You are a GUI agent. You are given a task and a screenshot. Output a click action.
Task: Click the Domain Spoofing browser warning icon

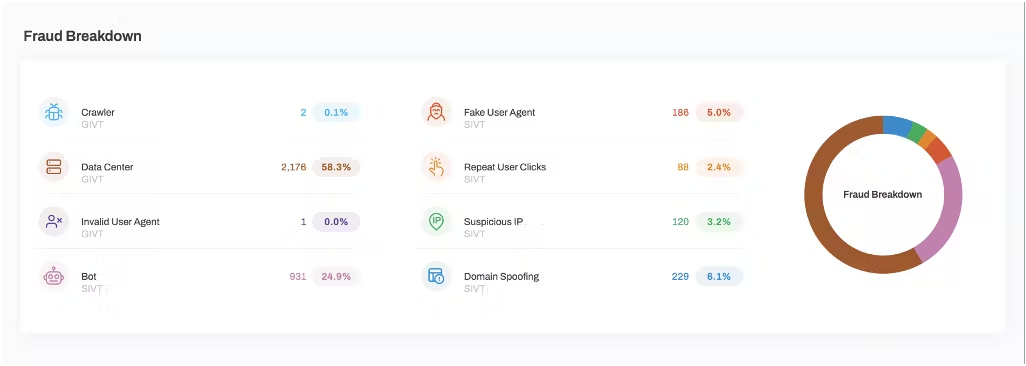pyautogui.click(x=436, y=276)
